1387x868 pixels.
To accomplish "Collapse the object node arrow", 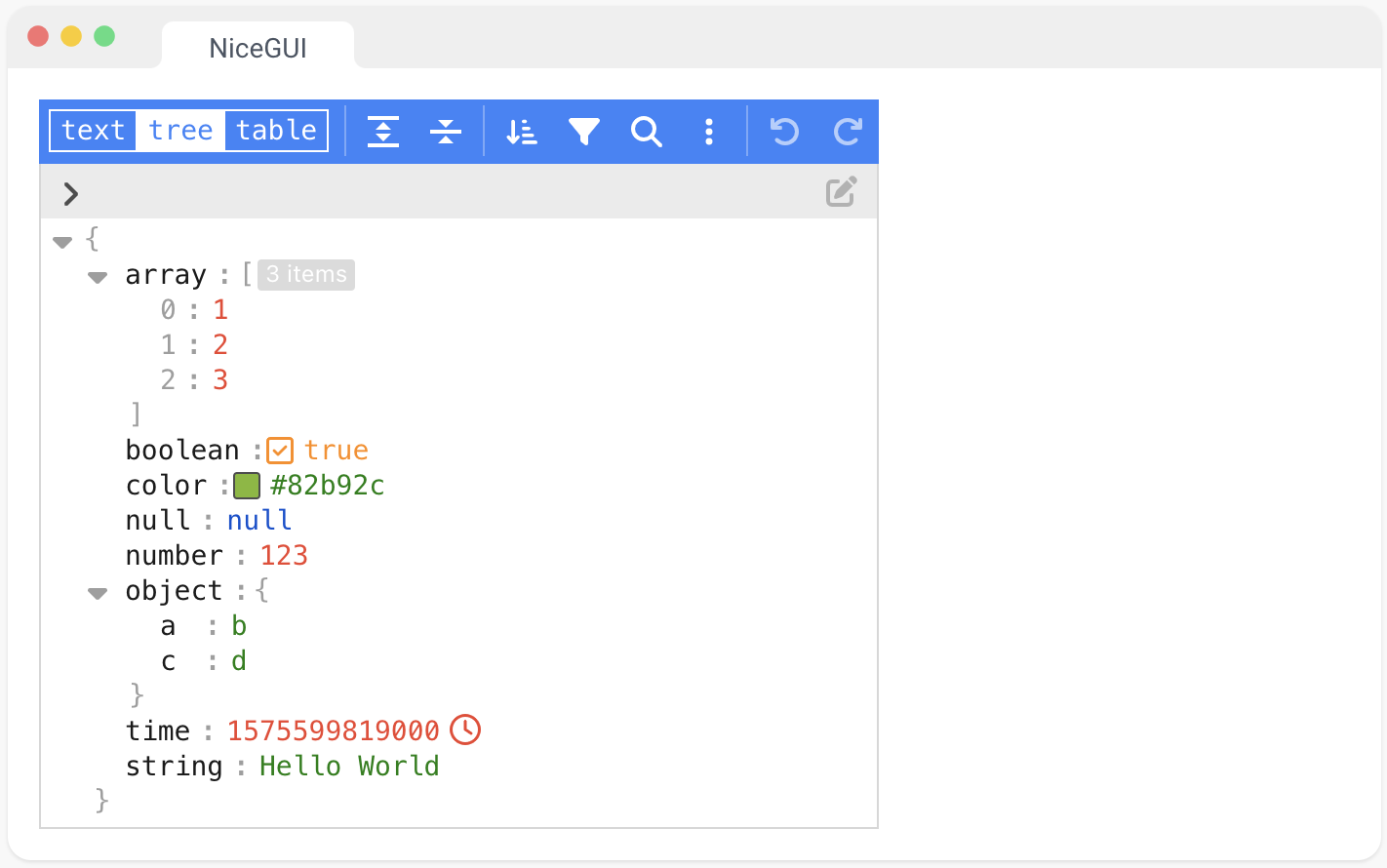I will tap(98, 593).
